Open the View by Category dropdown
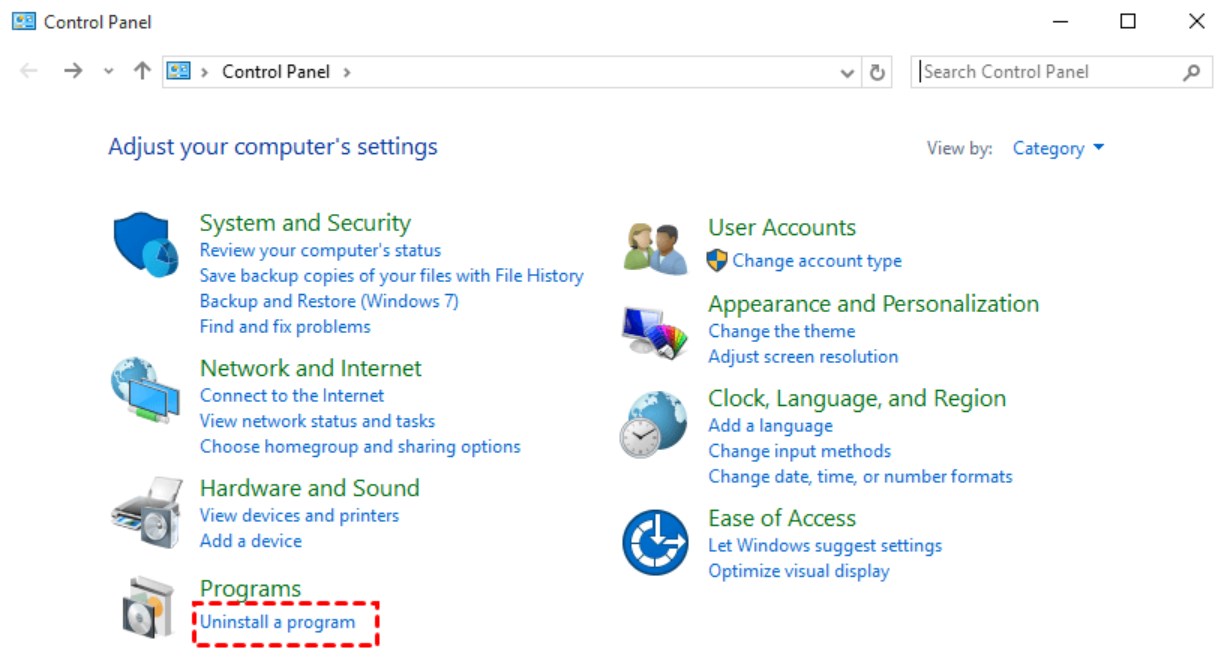This screenshot has height=661, width=1230. tap(1058, 148)
